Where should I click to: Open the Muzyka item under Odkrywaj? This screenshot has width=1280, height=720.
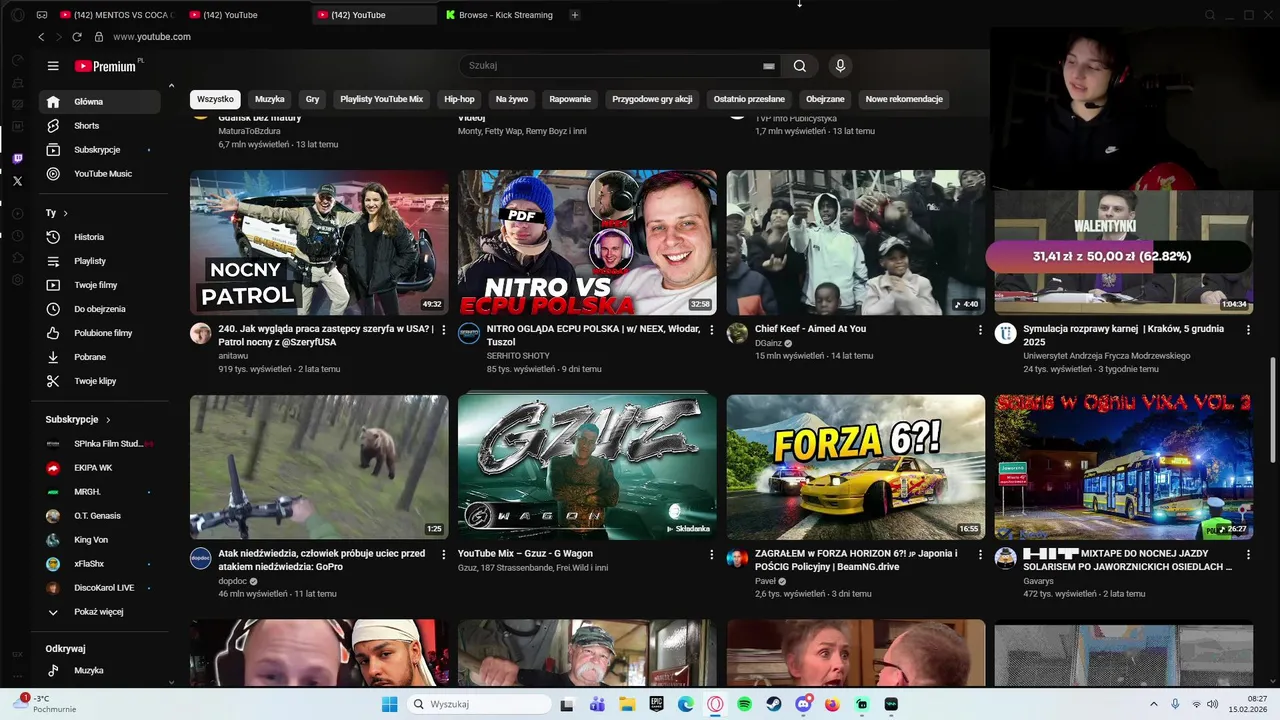pos(100,671)
